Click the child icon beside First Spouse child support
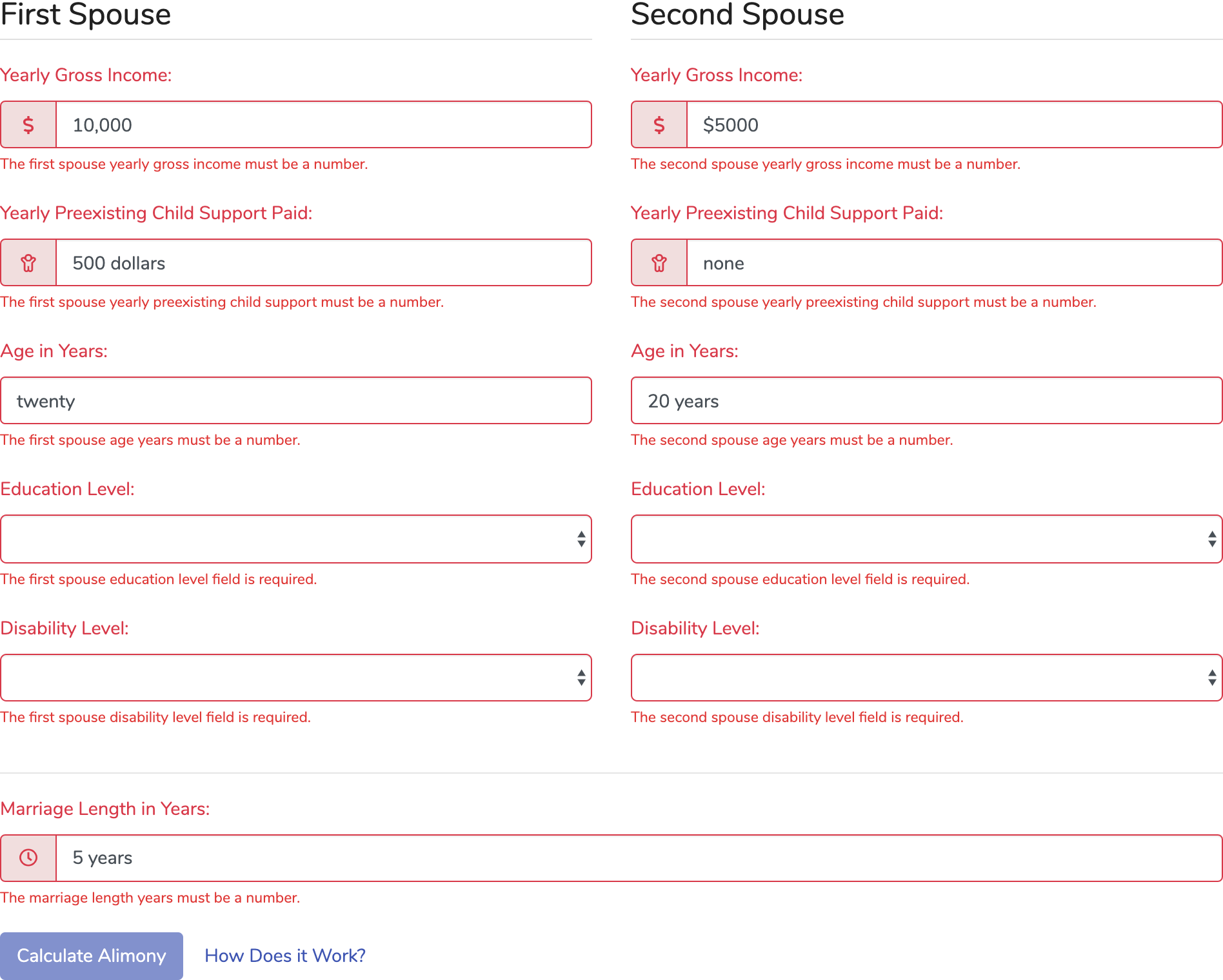Viewport: 1223px width, 980px height. coord(28,263)
